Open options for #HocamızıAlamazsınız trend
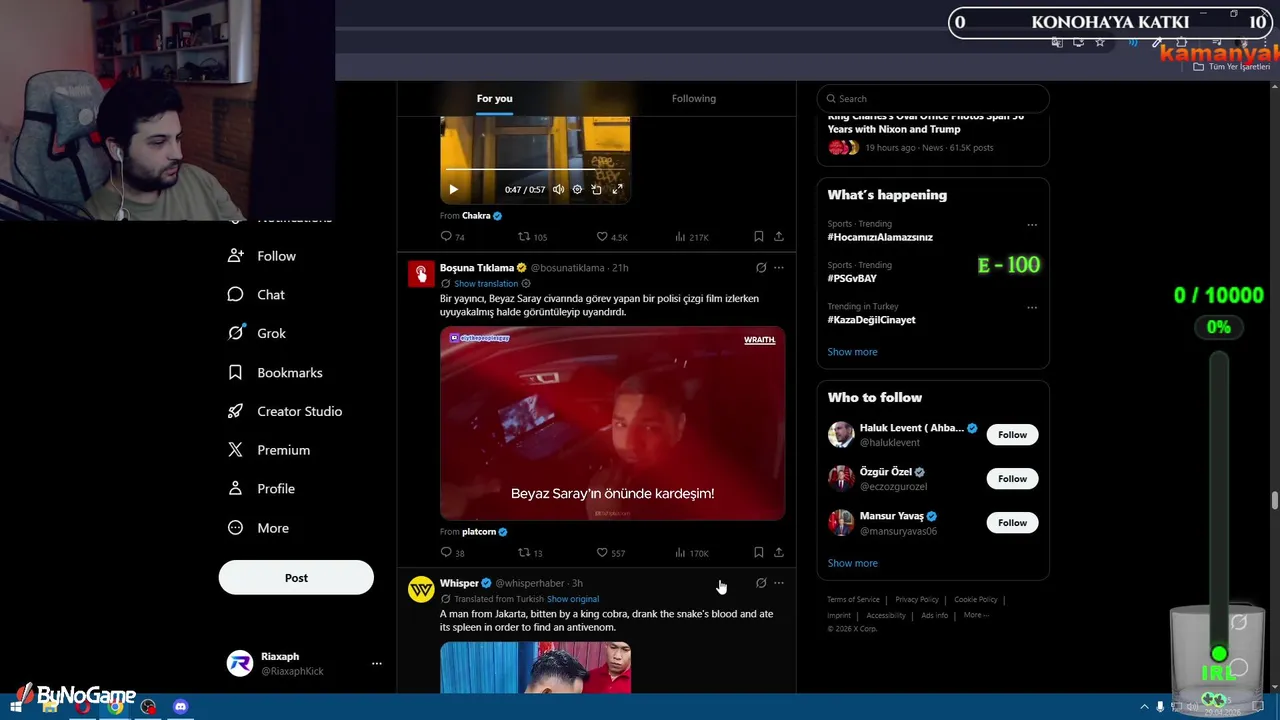Screen dimensions: 1280x720 coord(1032,225)
